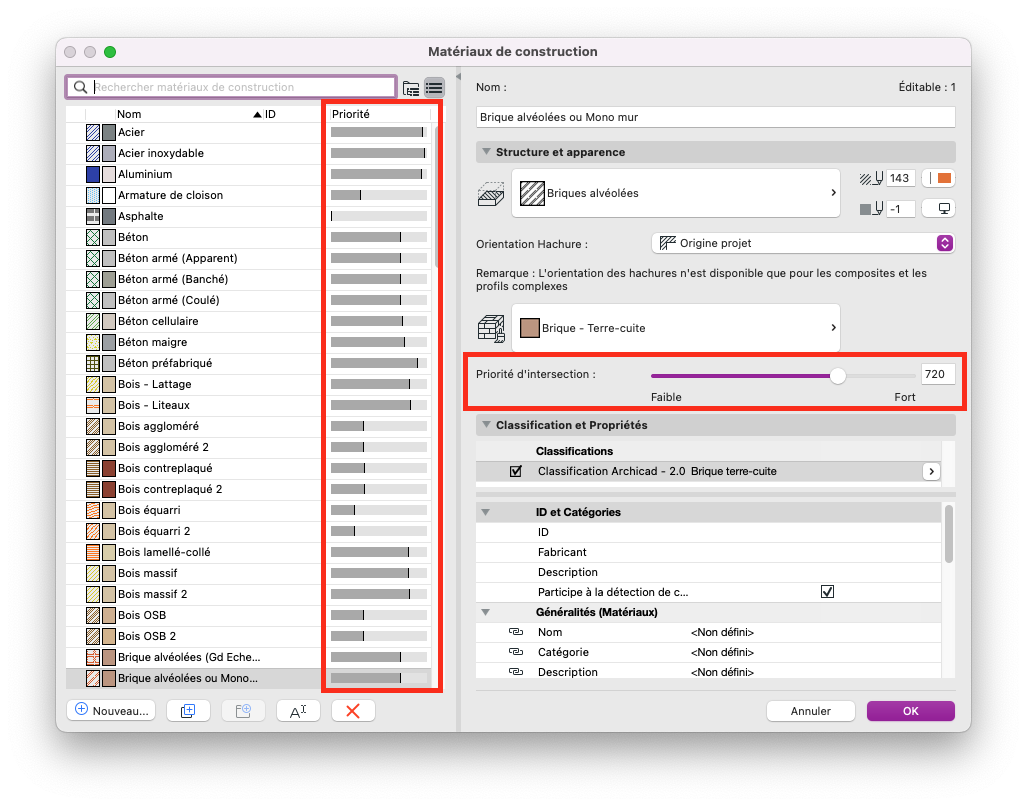The width and height of the screenshot is (1027, 806).
Task: Click Béton préfabriqué grid fill icon
Action: click(93, 363)
